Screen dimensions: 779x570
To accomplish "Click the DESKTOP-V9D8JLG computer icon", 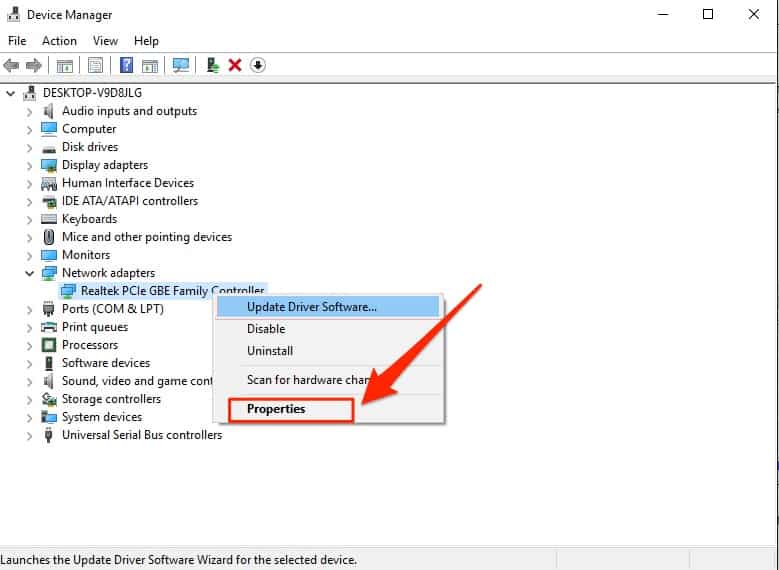I will pos(30,93).
